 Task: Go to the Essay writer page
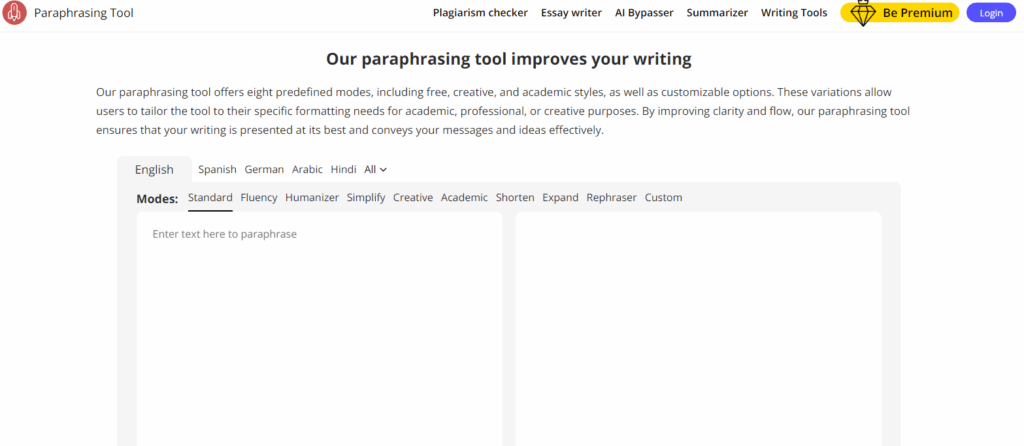[x=571, y=12]
